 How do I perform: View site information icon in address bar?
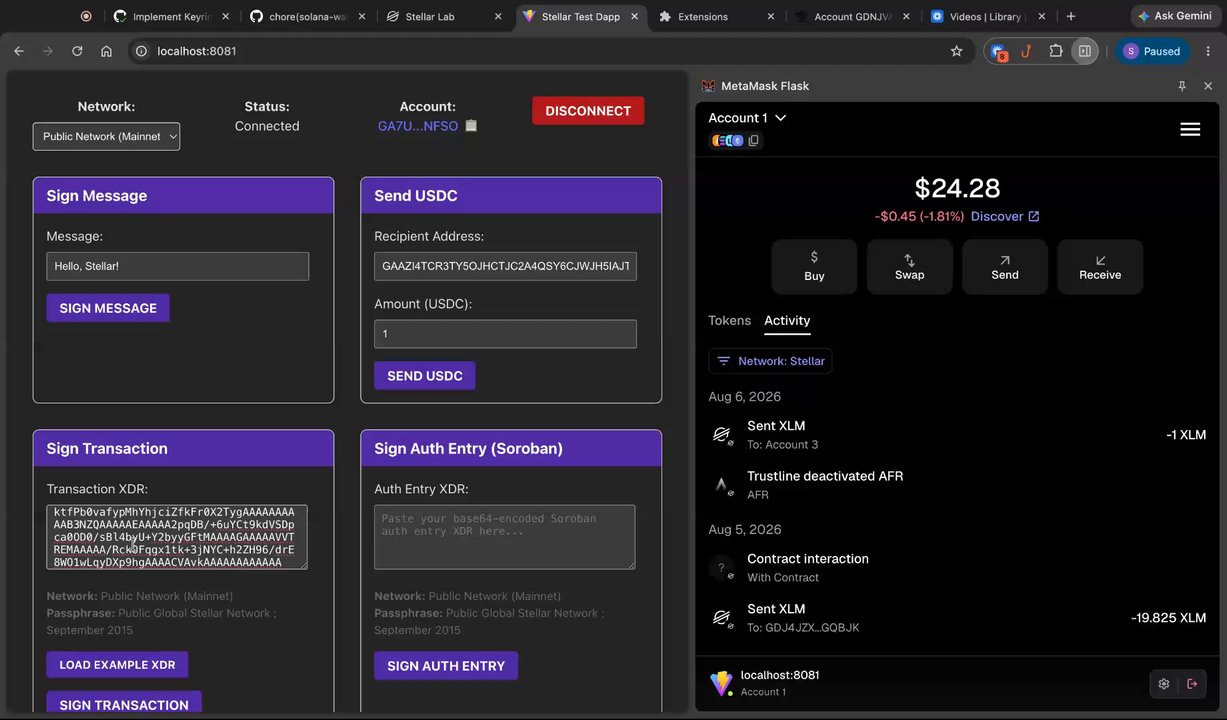pyautogui.click(x=142, y=51)
